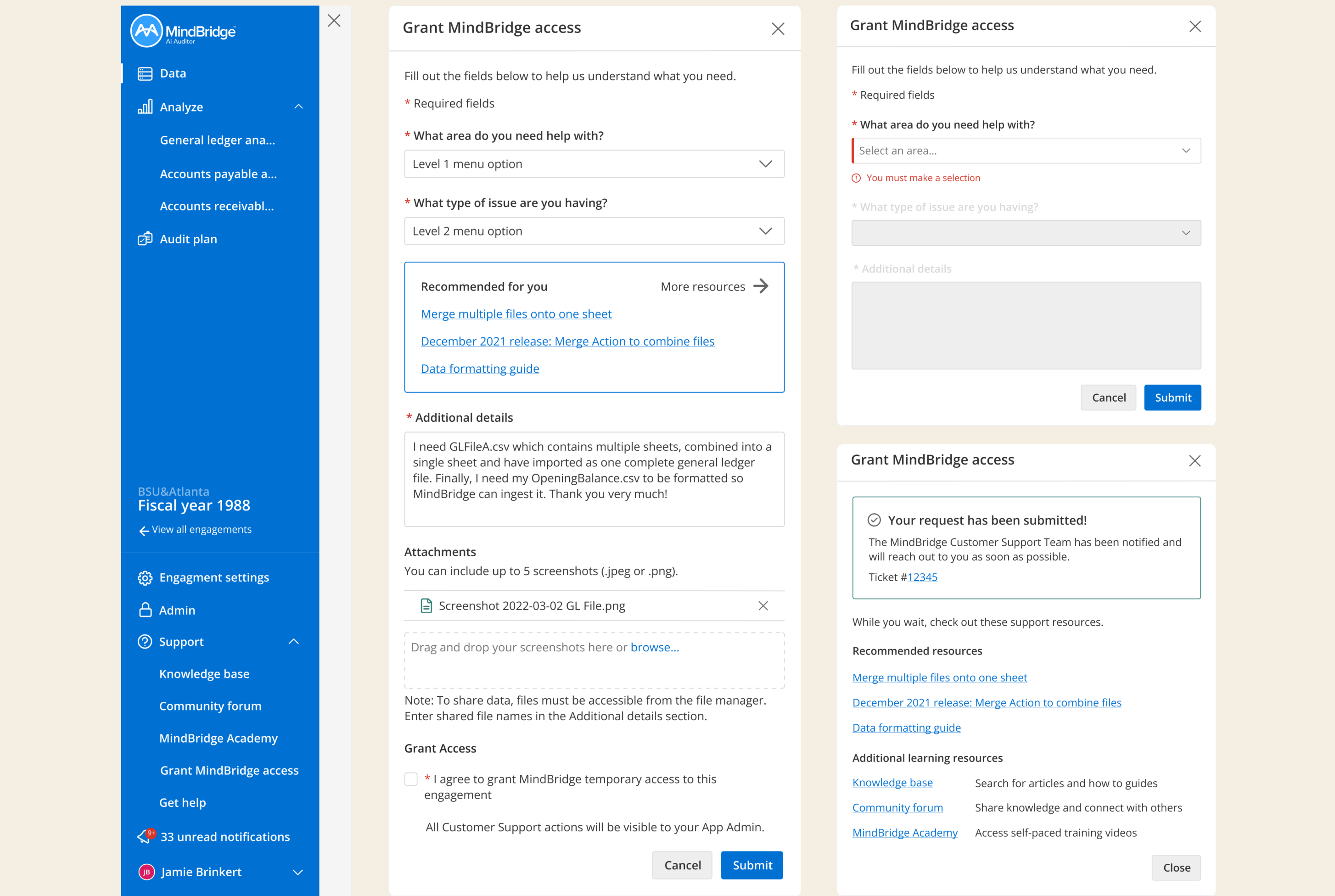Open Knowledge base link in learning resources
Viewport: 1335px width, 896px height.
[892, 783]
